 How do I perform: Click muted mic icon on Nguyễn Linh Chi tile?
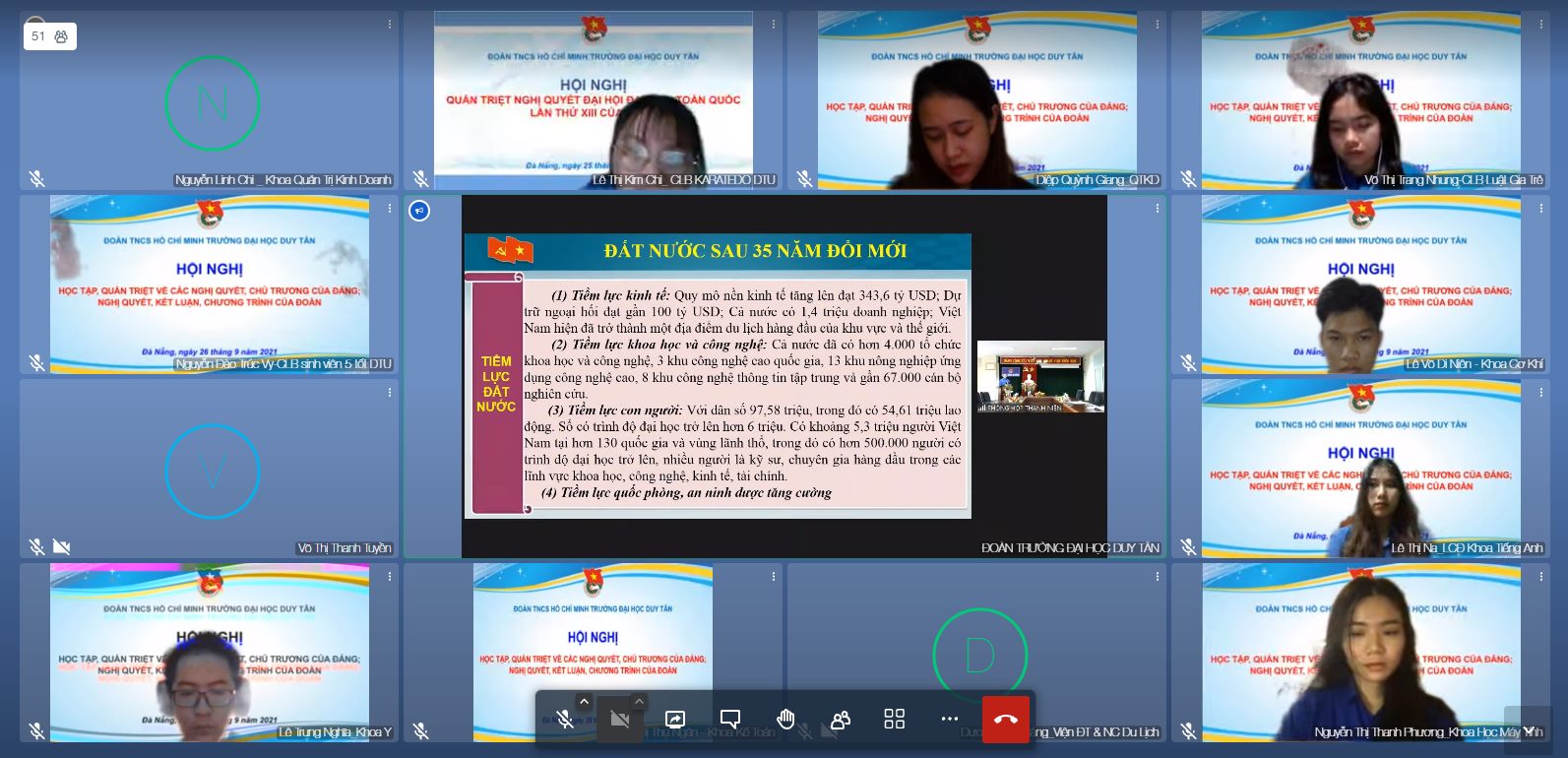[36, 178]
